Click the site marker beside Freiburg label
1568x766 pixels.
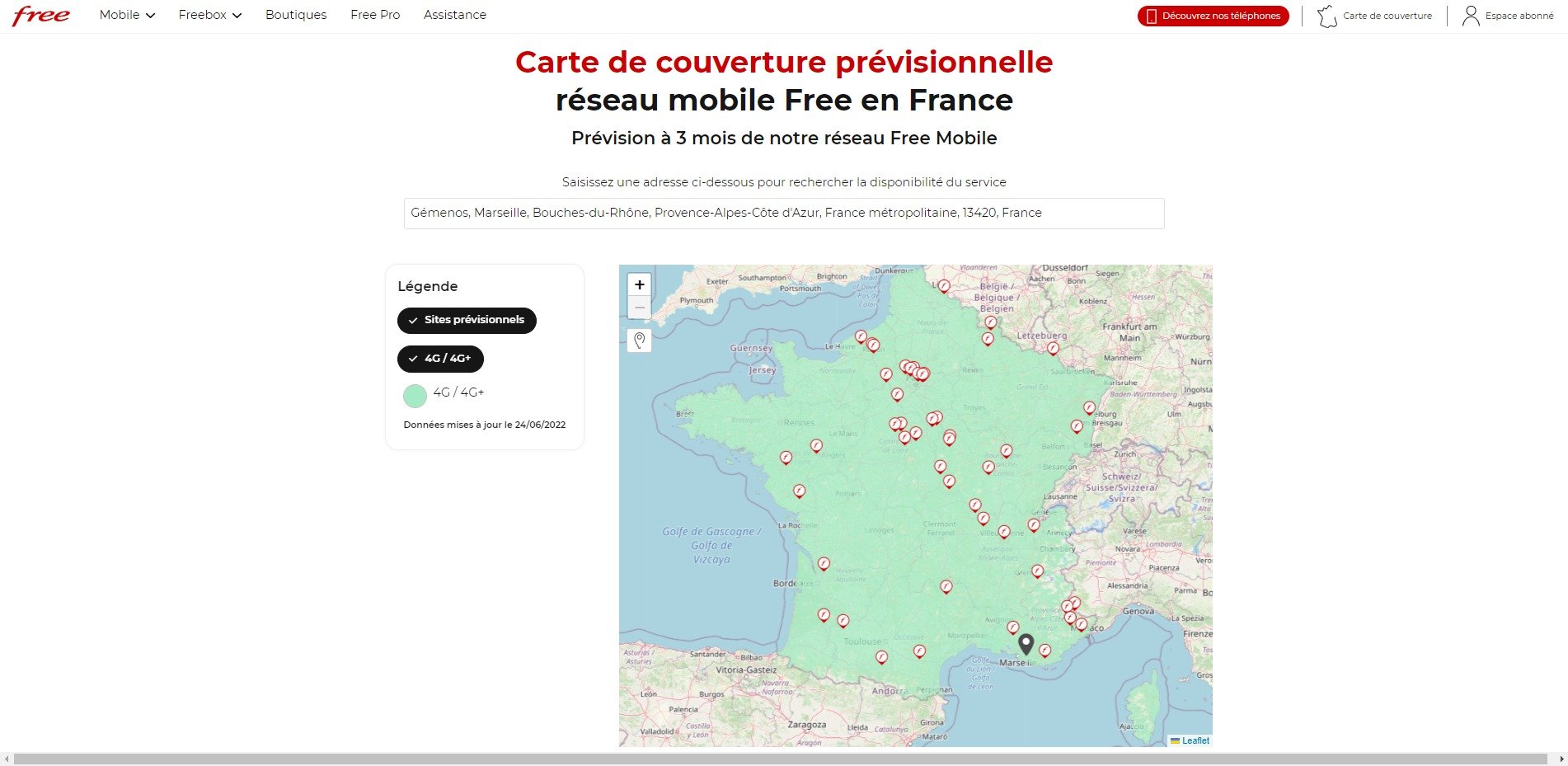coord(1089,407)
